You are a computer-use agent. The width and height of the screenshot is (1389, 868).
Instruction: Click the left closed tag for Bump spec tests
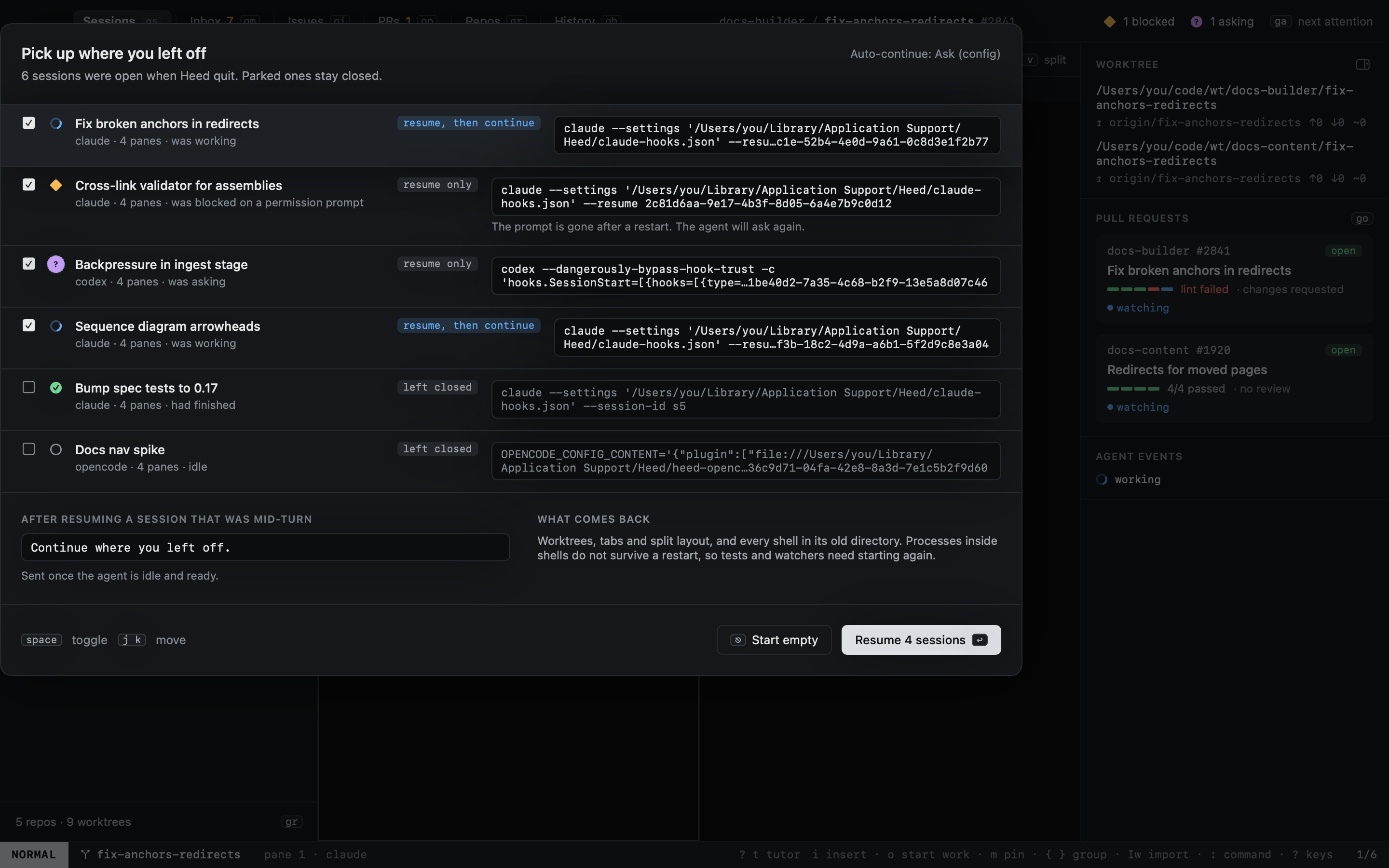[x=437, y=387]
